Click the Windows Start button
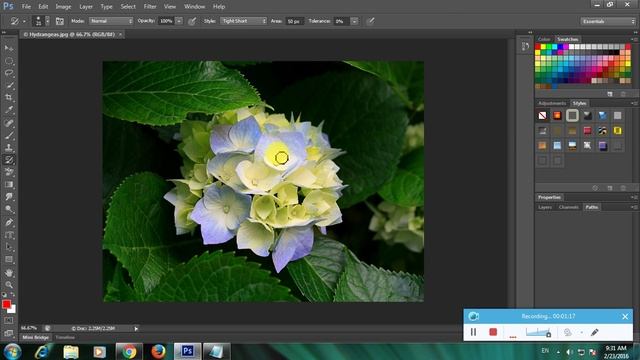 pos(13,351)
